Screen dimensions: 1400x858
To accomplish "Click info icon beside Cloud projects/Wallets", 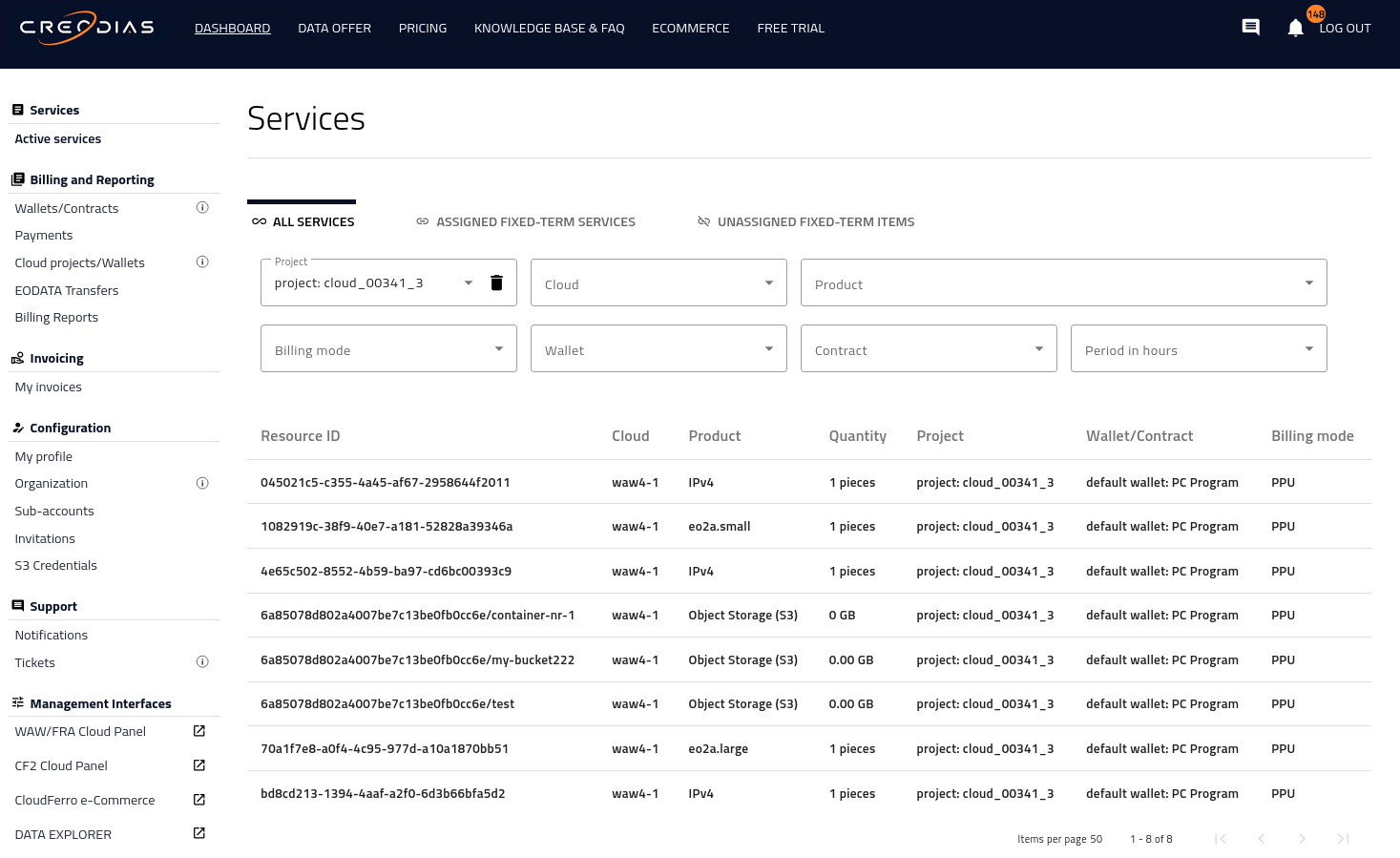I will [x=202, y=262].
